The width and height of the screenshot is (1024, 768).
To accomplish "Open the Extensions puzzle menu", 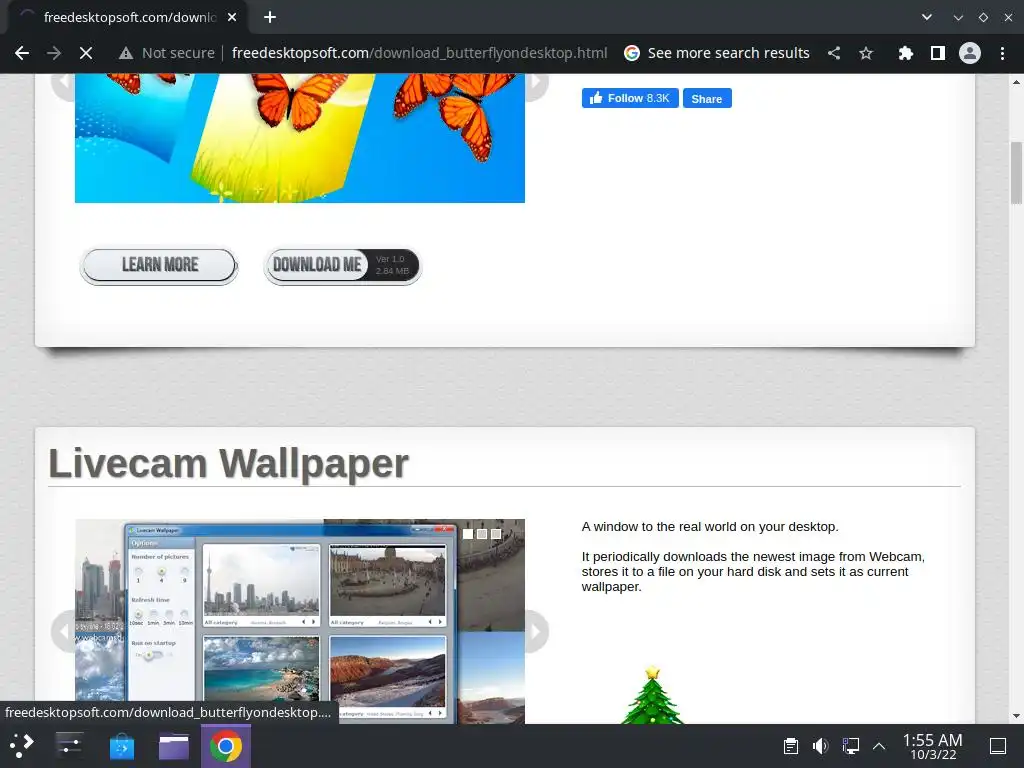I will (905, 53).
